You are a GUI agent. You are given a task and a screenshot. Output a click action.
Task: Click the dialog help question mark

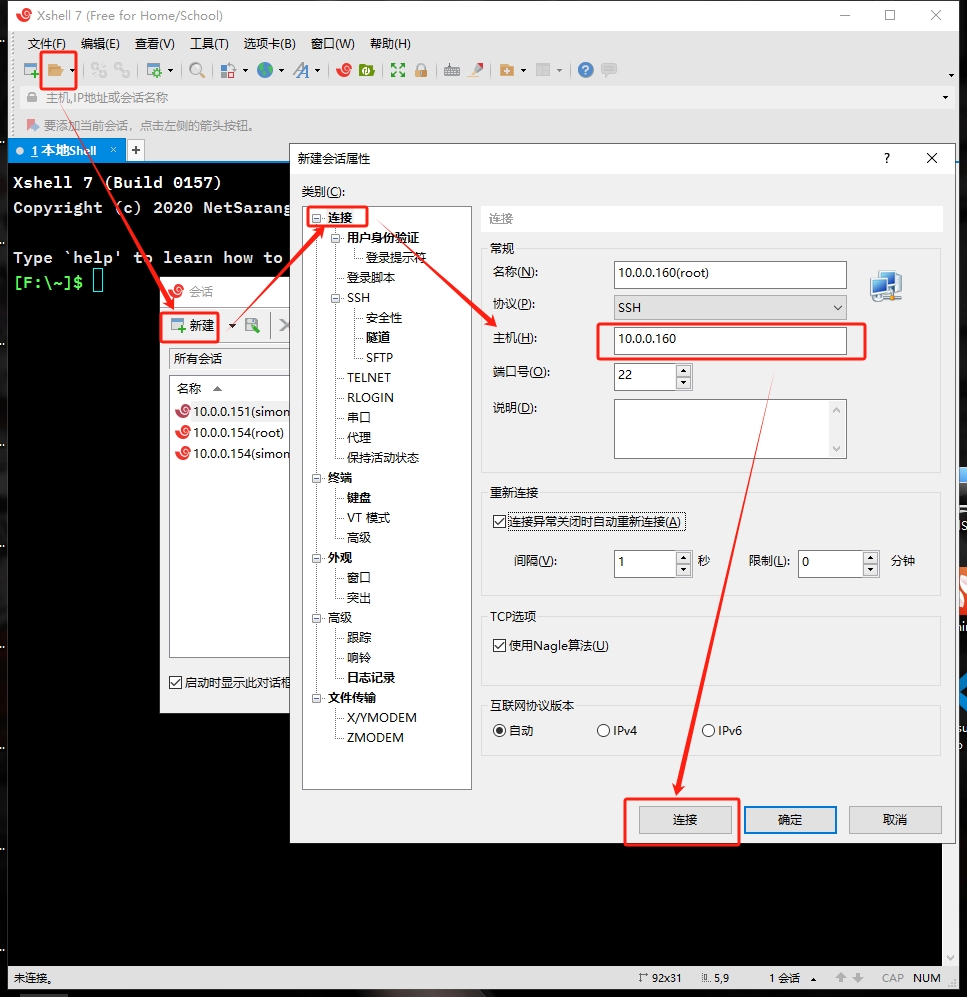pyautogui.click(x=887, y=158)
